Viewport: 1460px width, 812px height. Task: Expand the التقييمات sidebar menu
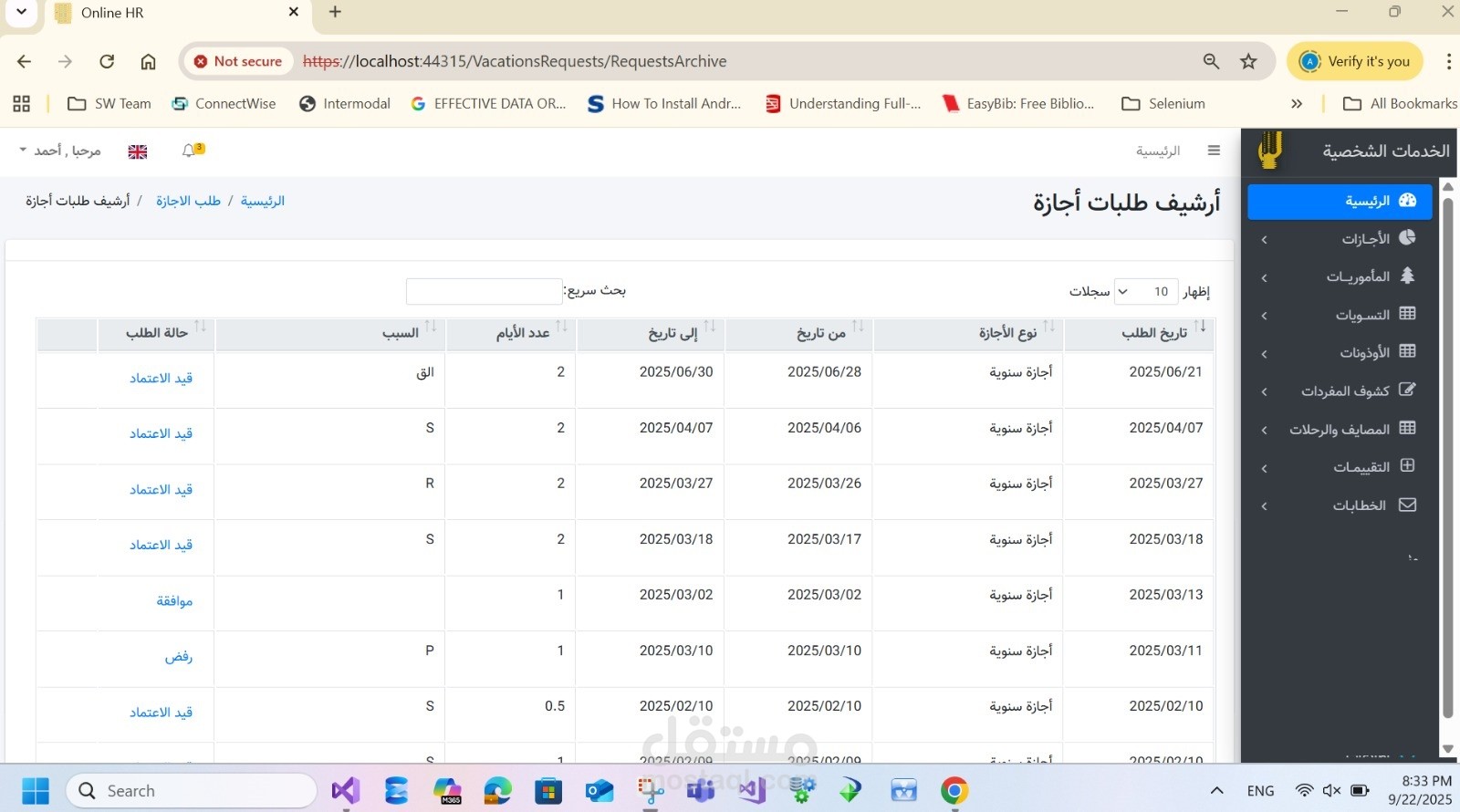1264,468
